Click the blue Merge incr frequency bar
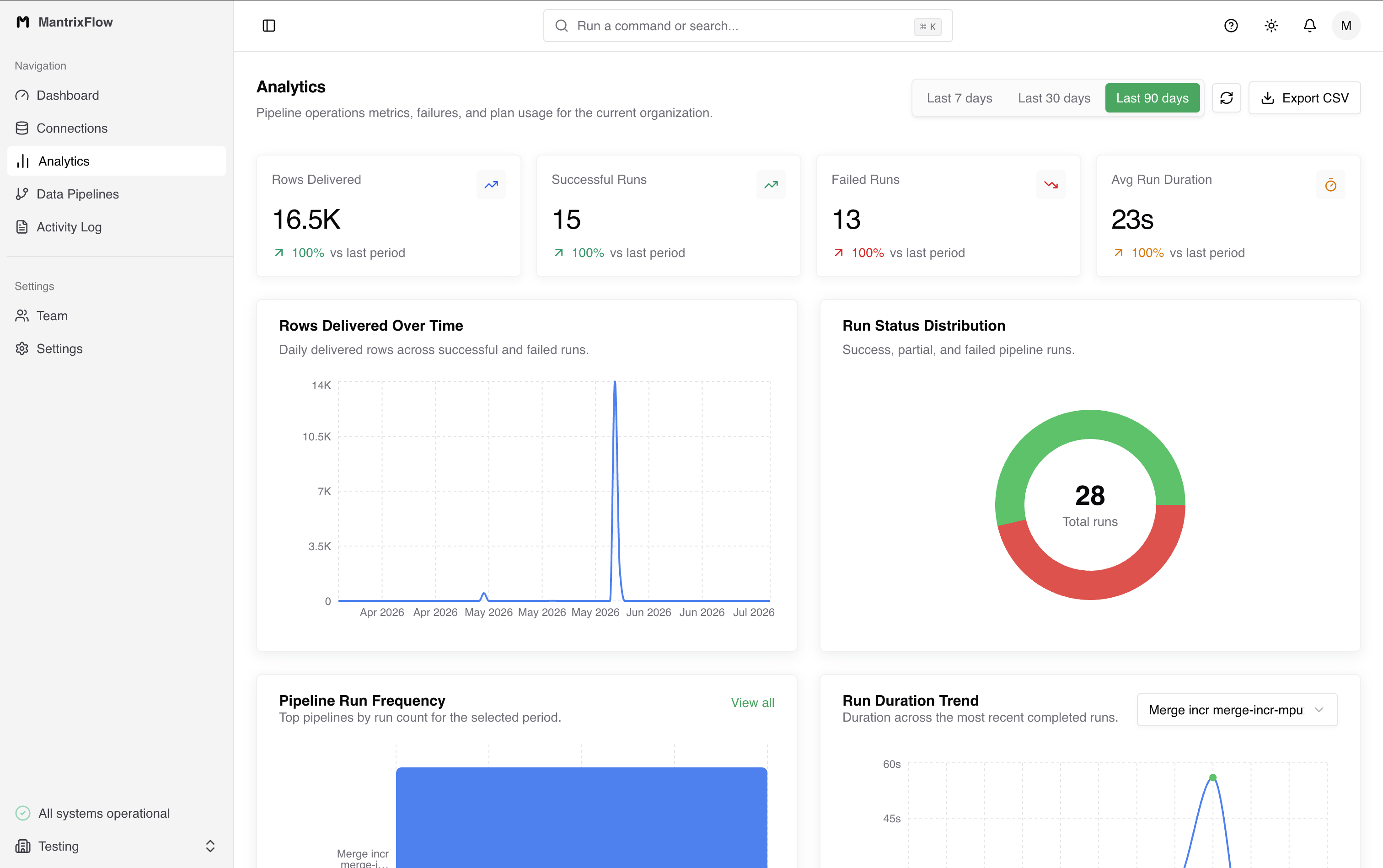Screen dimensions: 1383x868 click(582, 818)
